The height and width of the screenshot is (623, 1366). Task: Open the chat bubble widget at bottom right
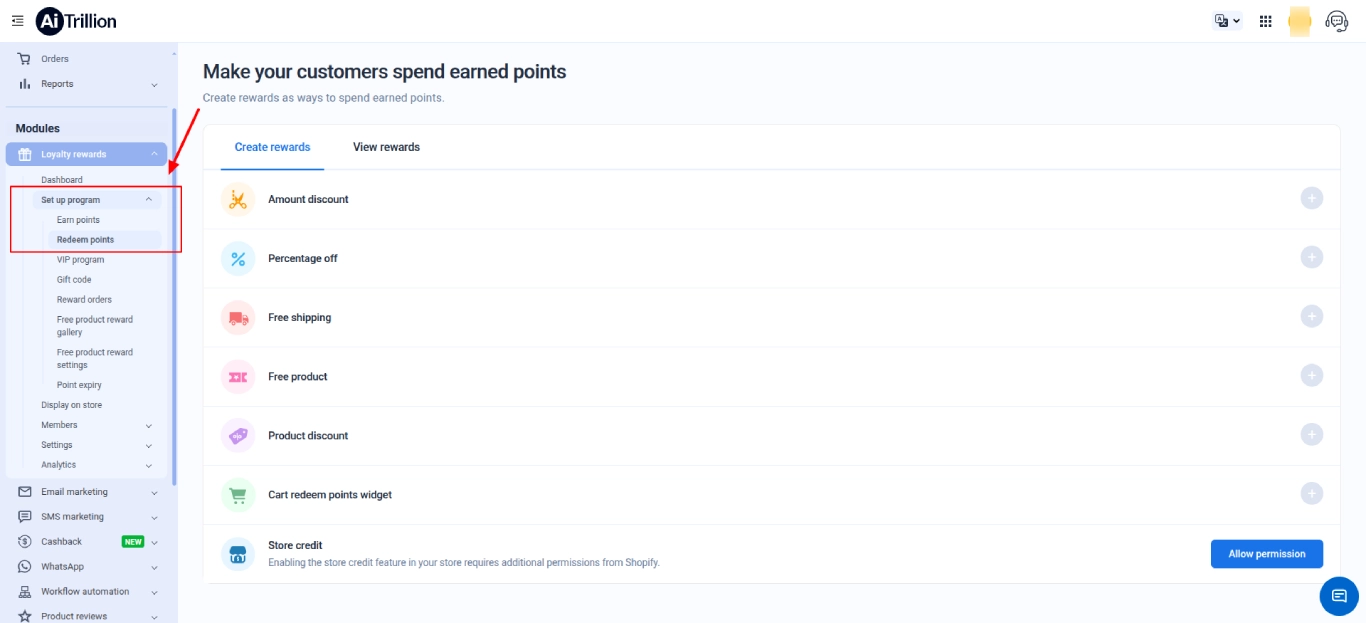point(1339,596)
